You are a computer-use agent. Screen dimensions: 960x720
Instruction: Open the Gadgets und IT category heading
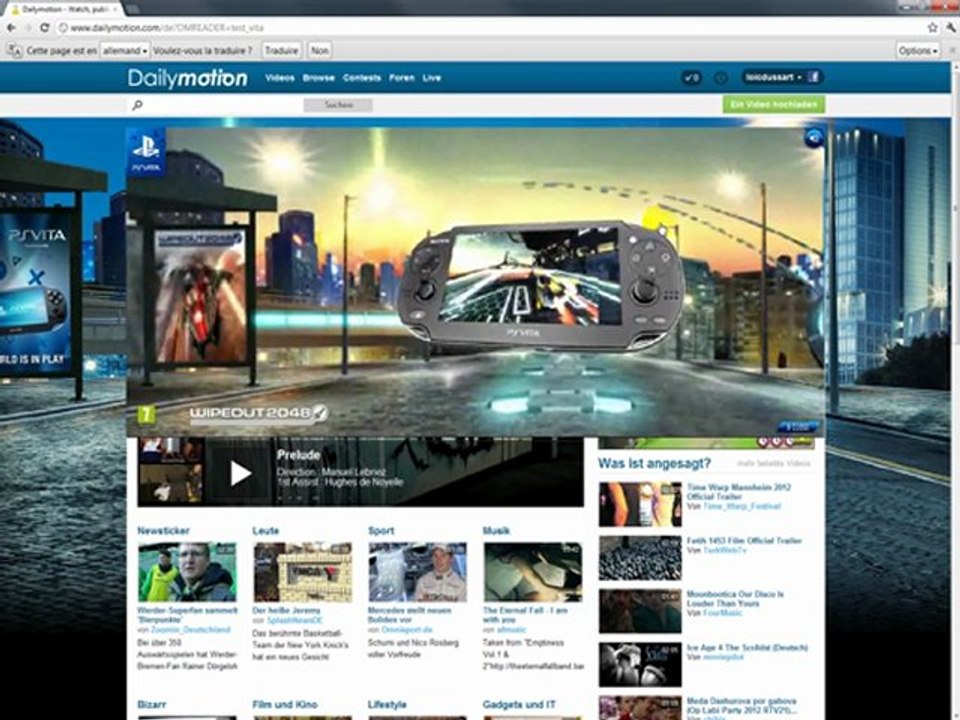point(519,705)
